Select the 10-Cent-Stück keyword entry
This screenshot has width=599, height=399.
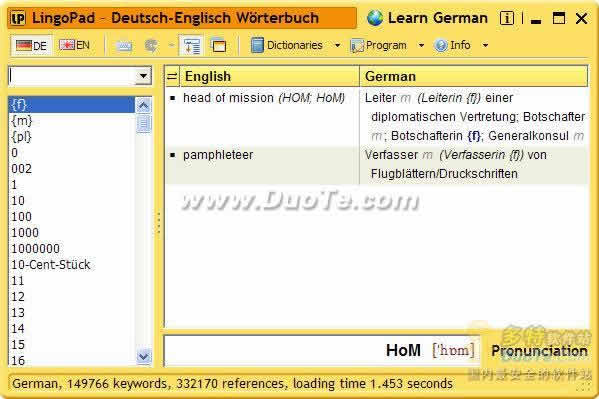51,264
